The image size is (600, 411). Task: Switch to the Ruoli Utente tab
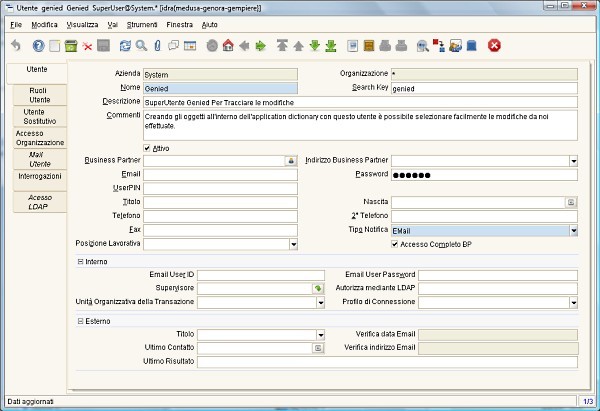click(x=40, y=95)
